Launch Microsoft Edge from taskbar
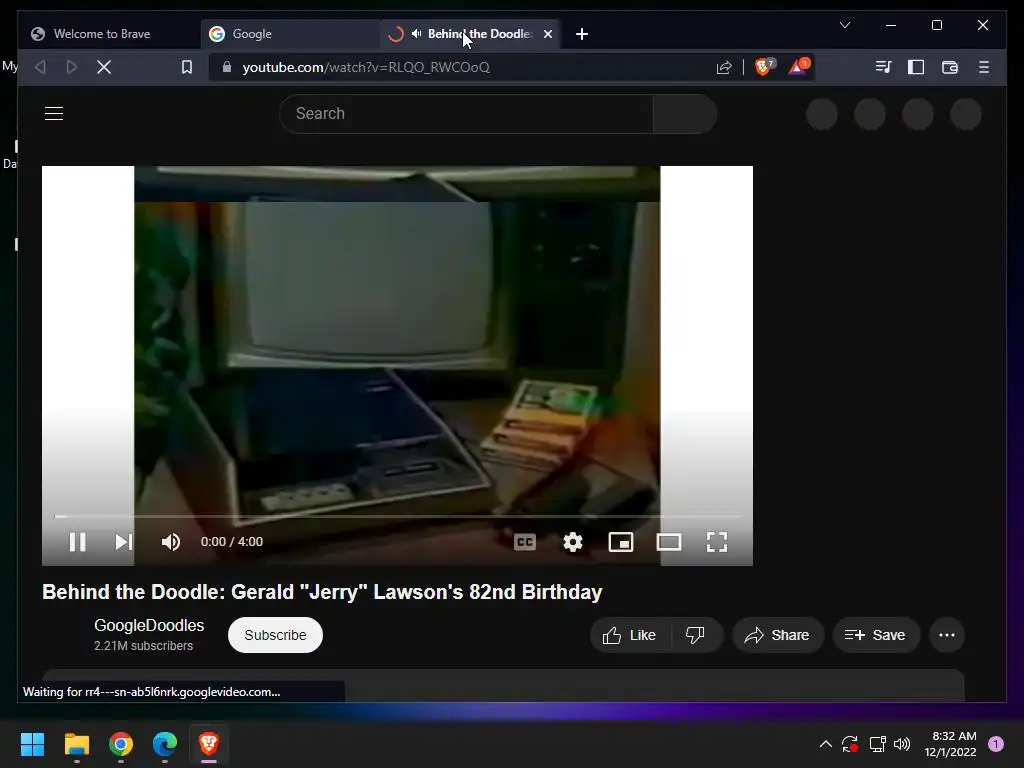 pyautogui.click(x=165, y=744)
